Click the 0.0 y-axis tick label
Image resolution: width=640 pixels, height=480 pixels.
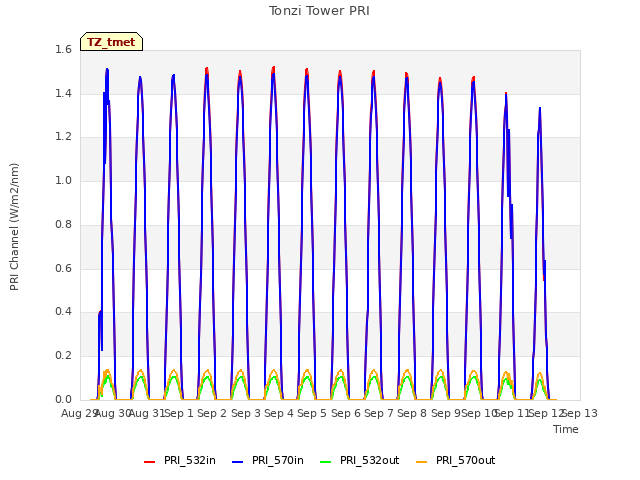point(63,399)
